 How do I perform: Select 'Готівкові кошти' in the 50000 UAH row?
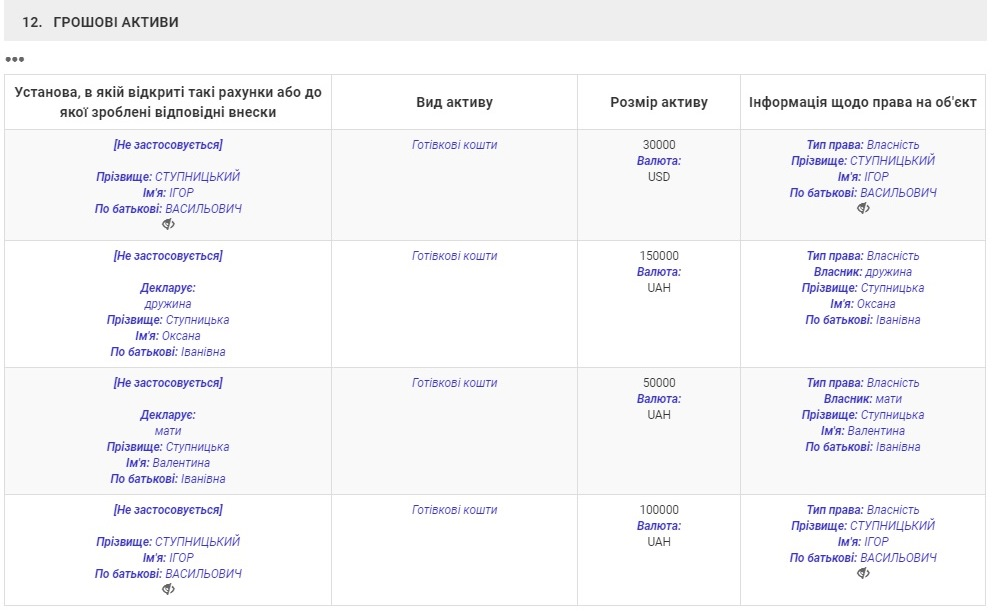454,383
